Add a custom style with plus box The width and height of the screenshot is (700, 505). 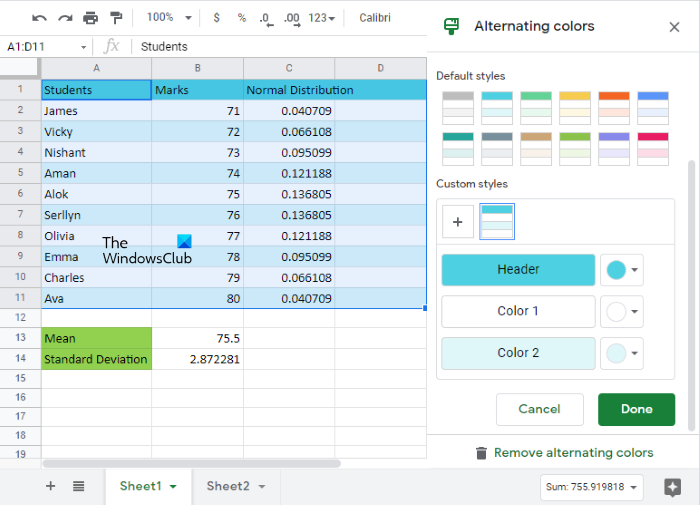click(x=458, y=222)
